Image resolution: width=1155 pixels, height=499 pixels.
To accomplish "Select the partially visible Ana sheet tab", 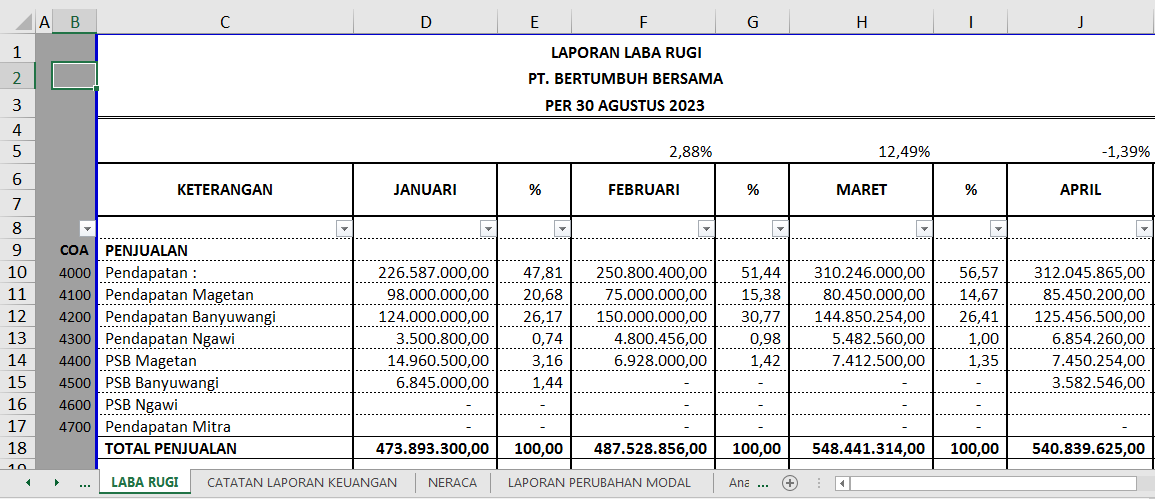I will (739, 483).
